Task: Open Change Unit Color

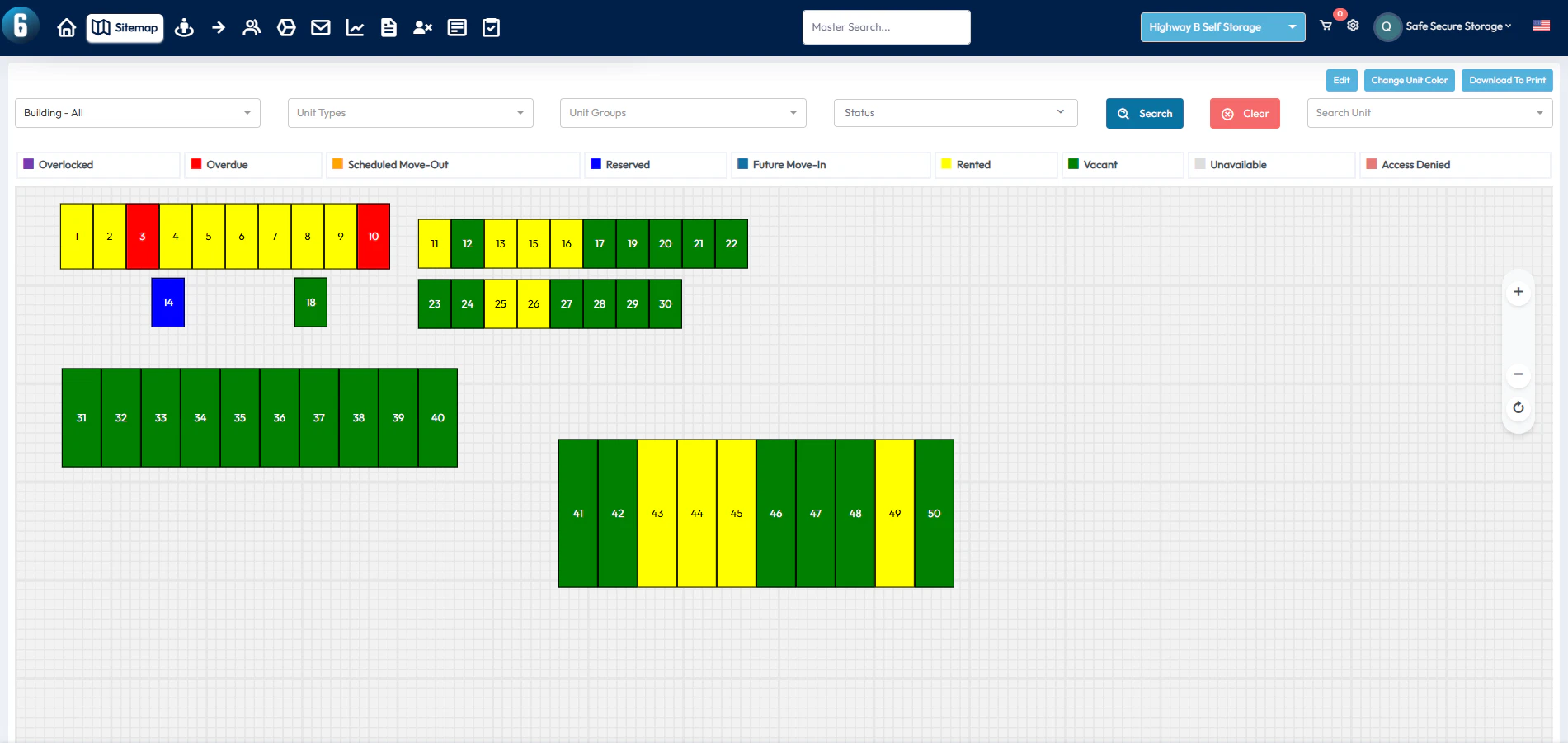Action: pyautogui.click(x=1409, y=80)
